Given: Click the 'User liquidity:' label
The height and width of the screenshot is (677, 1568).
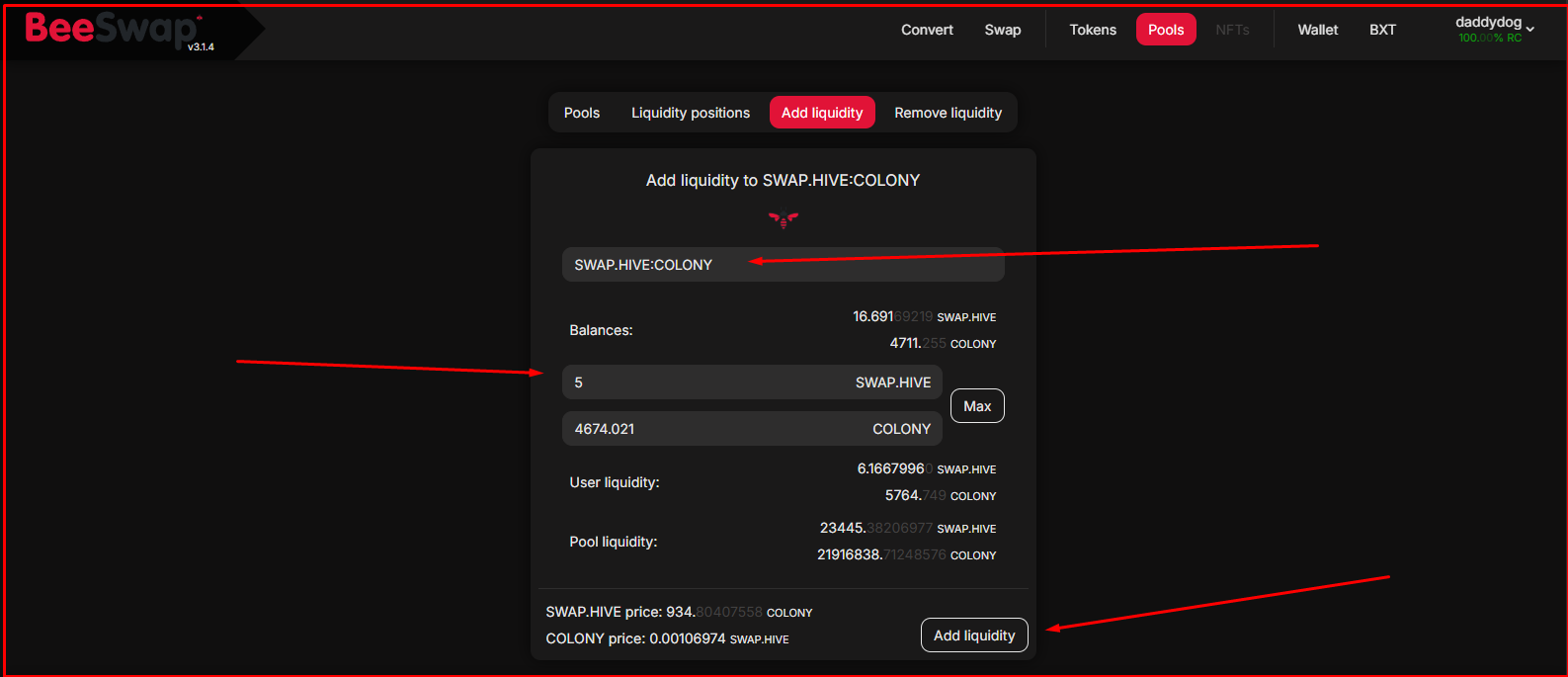Looking at the screenshot, I should pyautogui.click(x=615, y=482).
